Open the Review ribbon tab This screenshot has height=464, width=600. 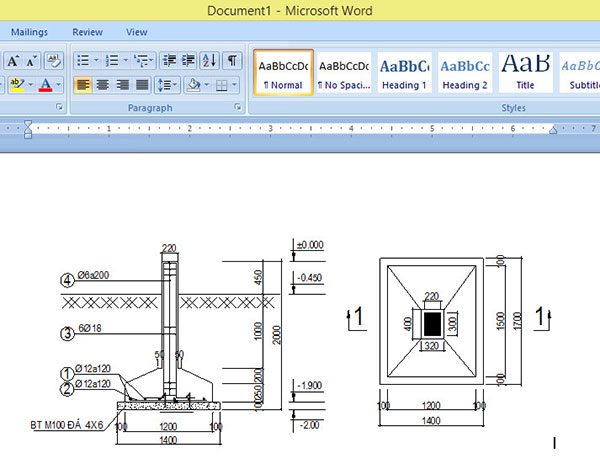tap(87, 32)
